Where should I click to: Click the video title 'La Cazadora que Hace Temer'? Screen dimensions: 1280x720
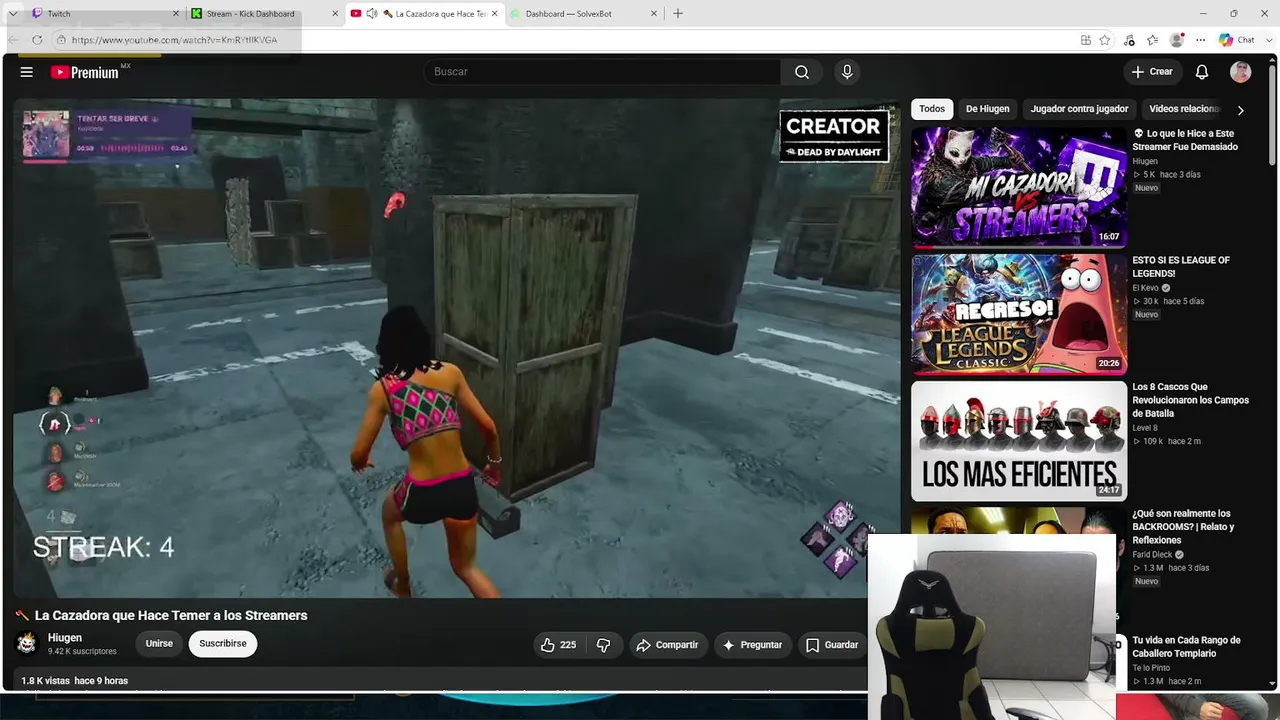pos(171,616)
